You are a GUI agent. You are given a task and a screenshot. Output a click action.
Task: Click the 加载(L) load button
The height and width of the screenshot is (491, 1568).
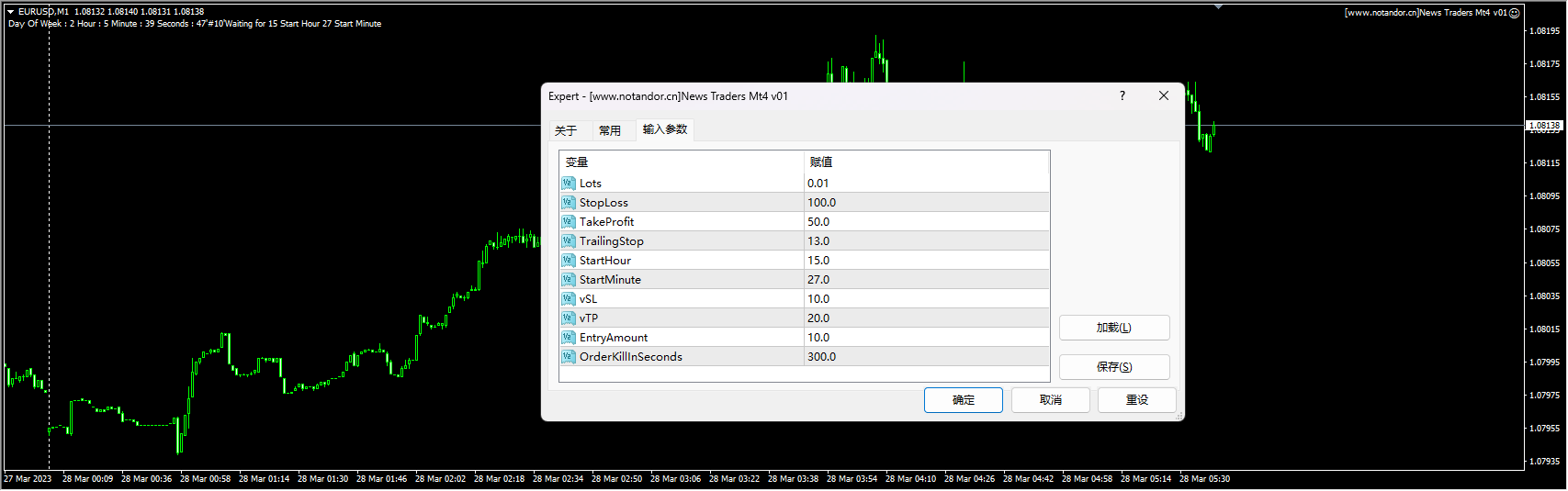click(1113, 328)
